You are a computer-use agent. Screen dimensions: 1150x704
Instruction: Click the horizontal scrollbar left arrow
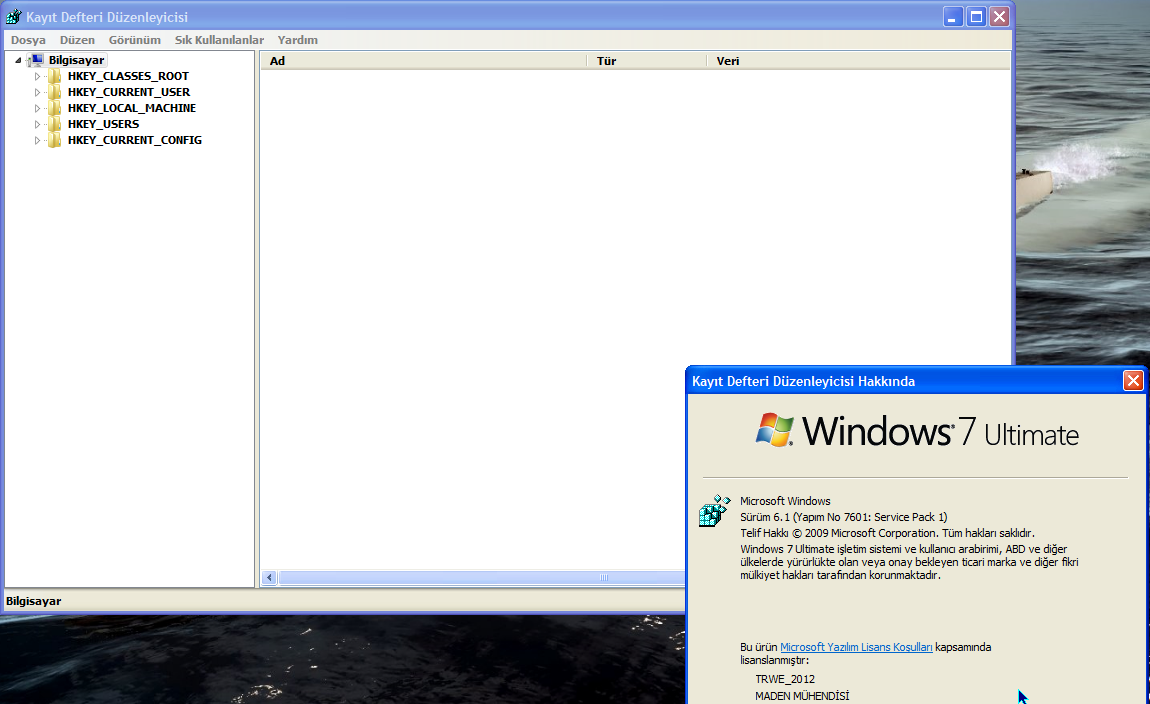click(x=269, y=578)
